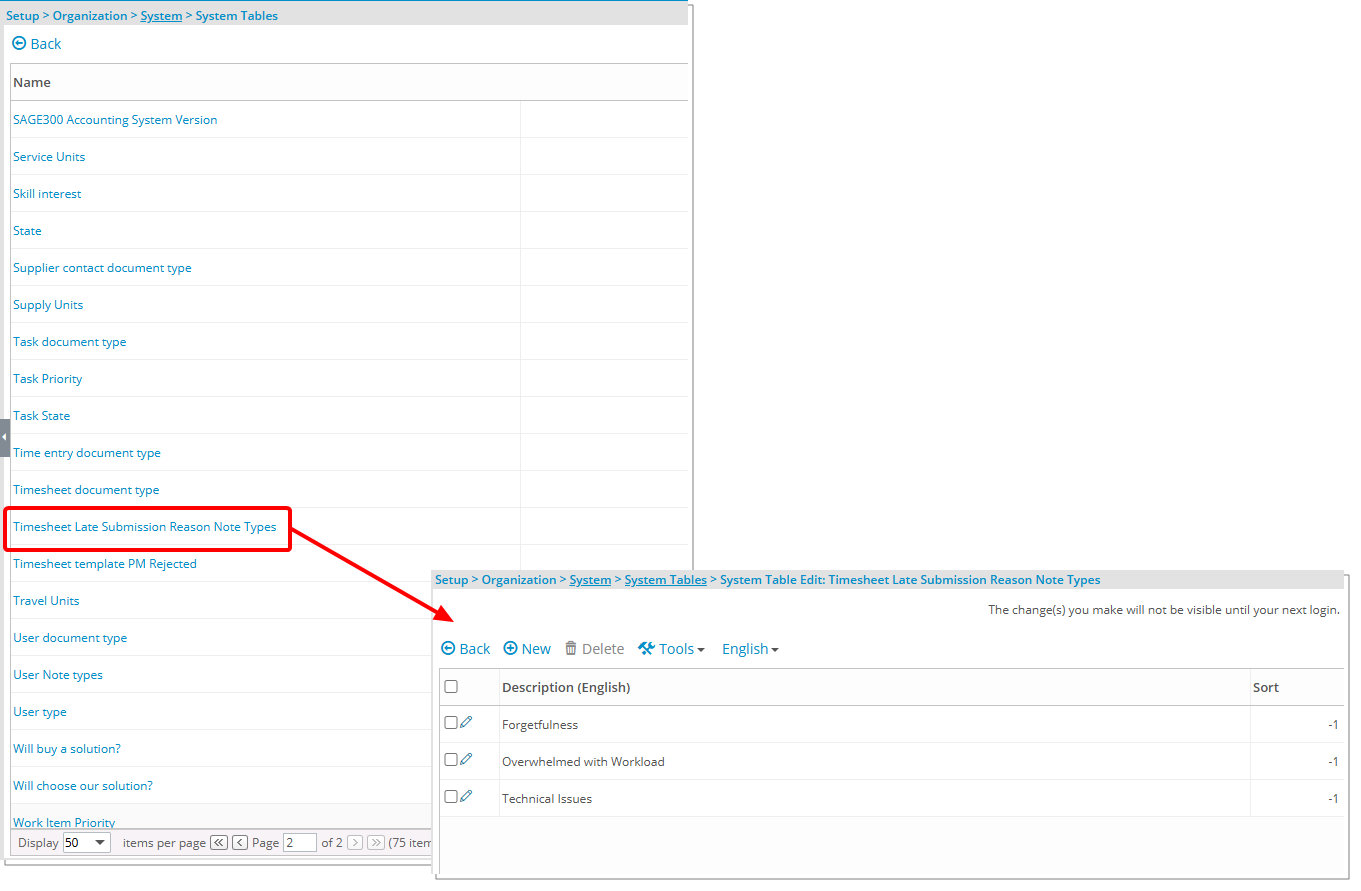Viewport: 1361px width, 891px height.
Task: Expand the collapsed left side panel handle
Action: click(4, 438)
